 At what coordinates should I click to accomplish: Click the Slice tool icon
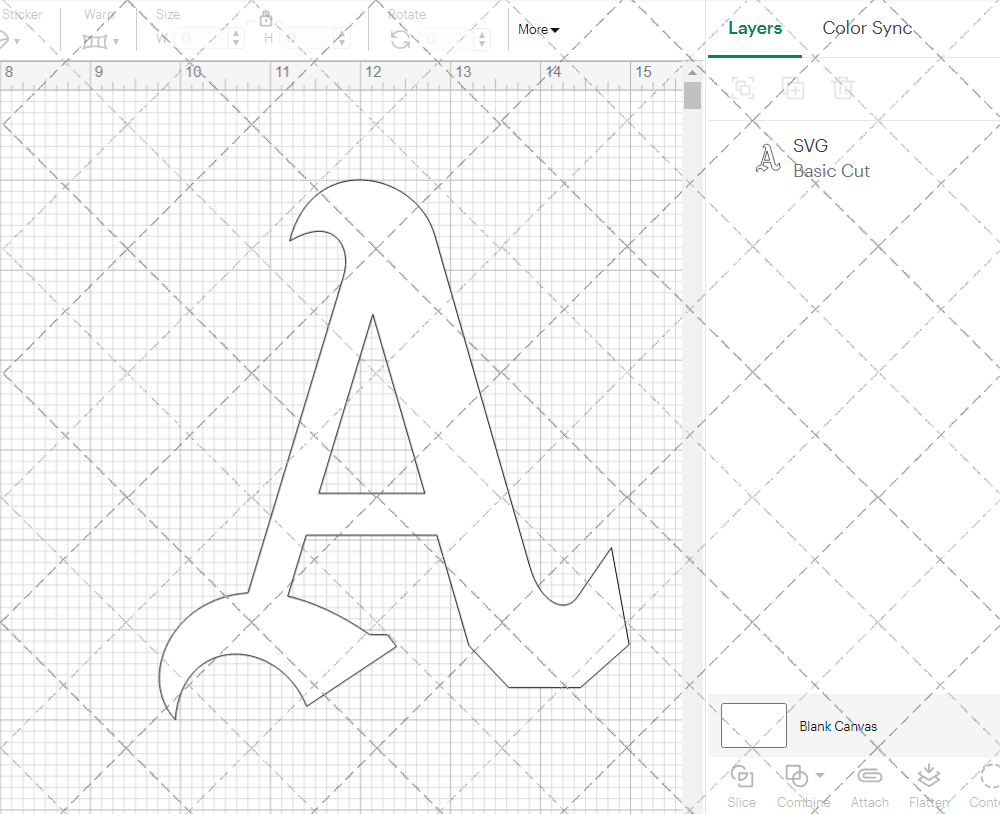(x=742, y=777)
